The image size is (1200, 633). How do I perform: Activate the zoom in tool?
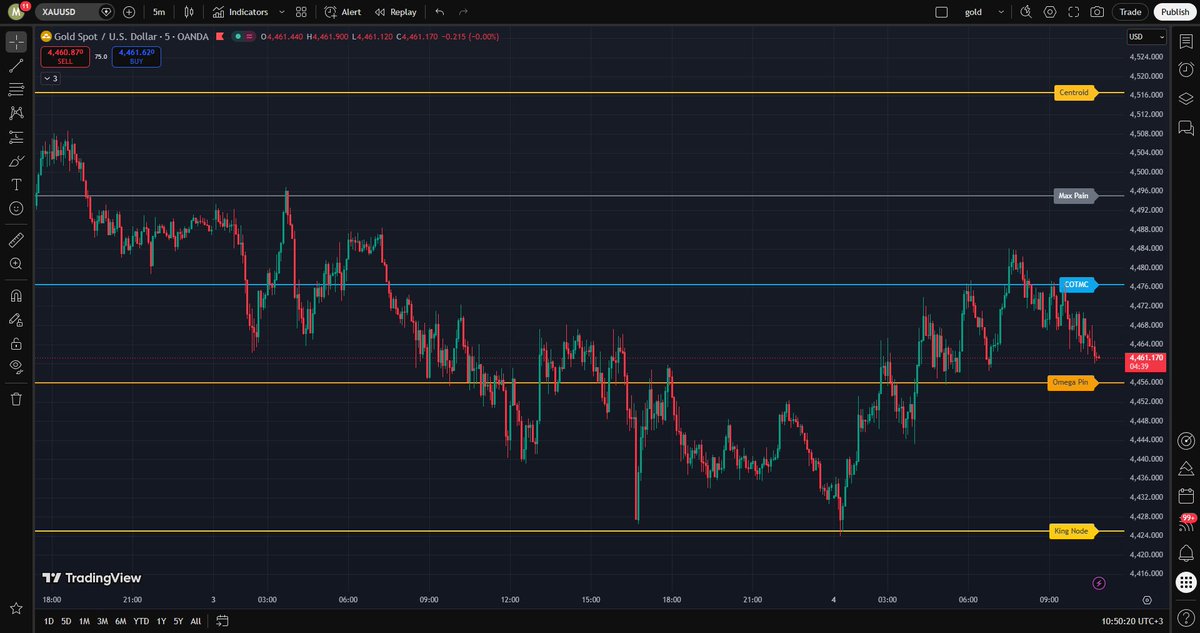16,264
